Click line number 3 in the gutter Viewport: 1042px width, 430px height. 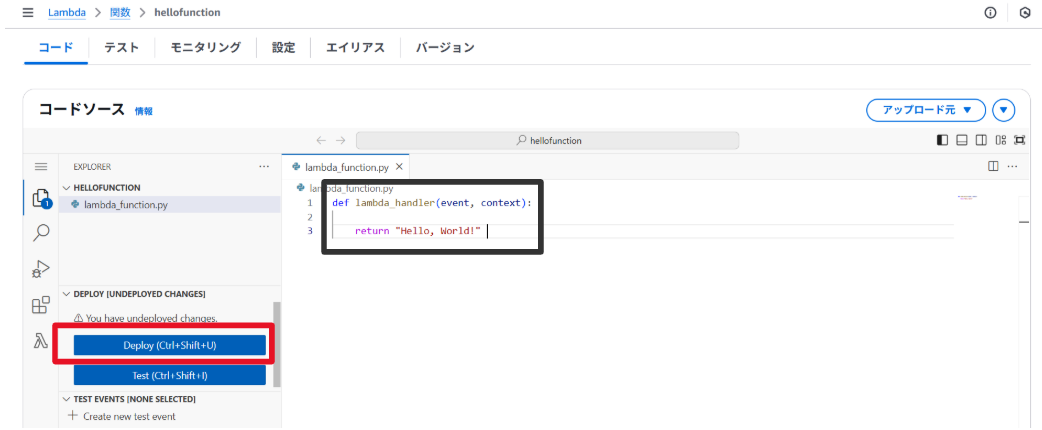point(310,231)
